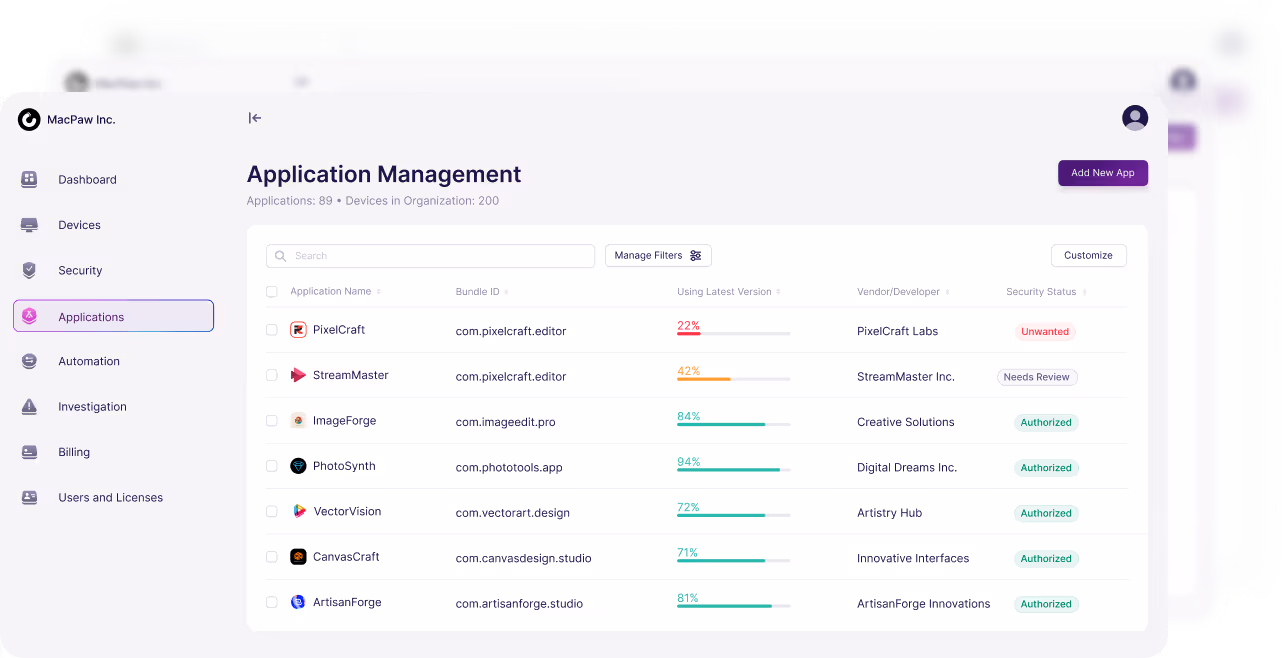Click the MacPaw logo icon

pyautogui.click(x=29, y=119)
